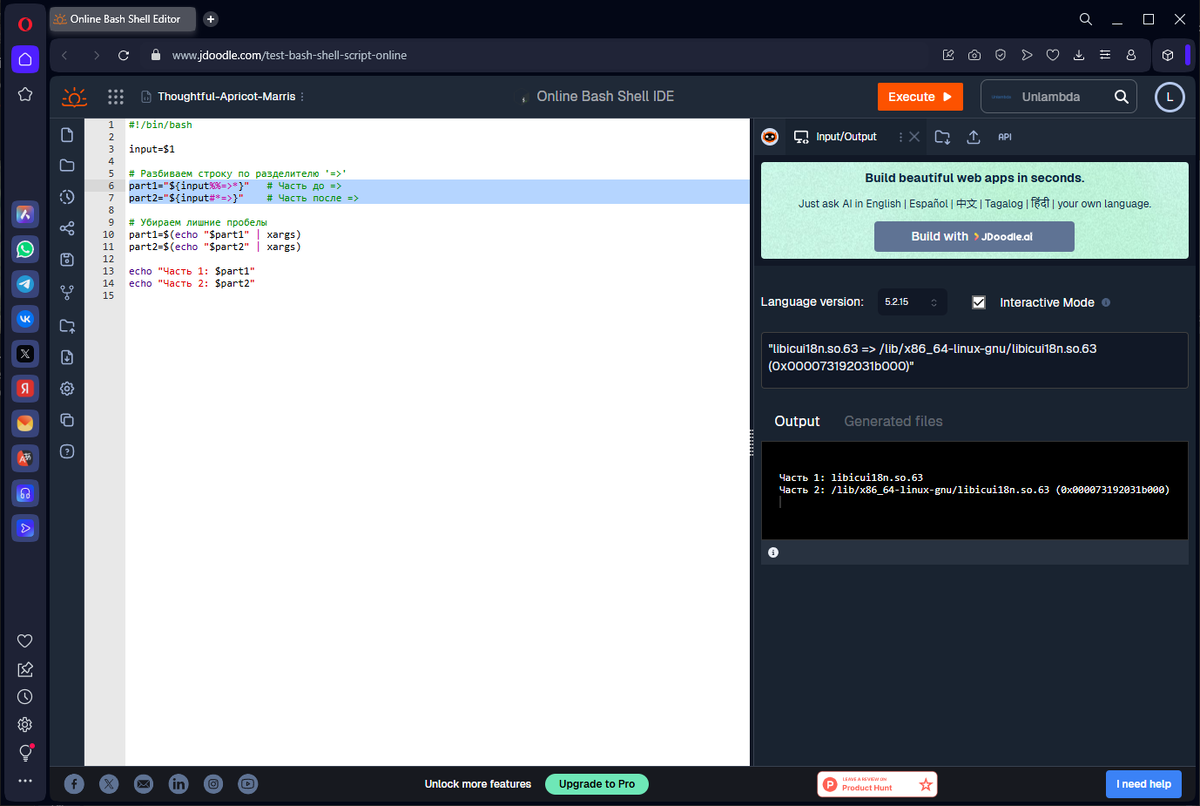The image size is (1200, 806).
Task: Open a new browser tab
Action: [211, 19]
